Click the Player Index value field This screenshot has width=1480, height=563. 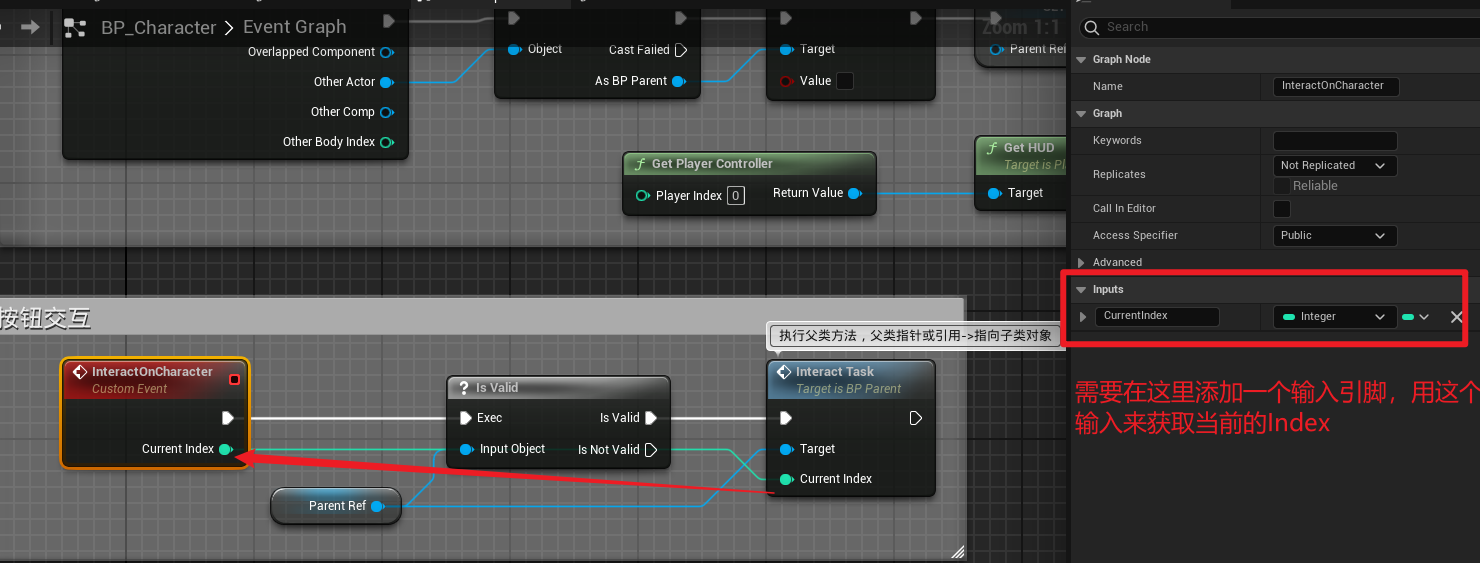pyautogui.click(x=736, y=196)
